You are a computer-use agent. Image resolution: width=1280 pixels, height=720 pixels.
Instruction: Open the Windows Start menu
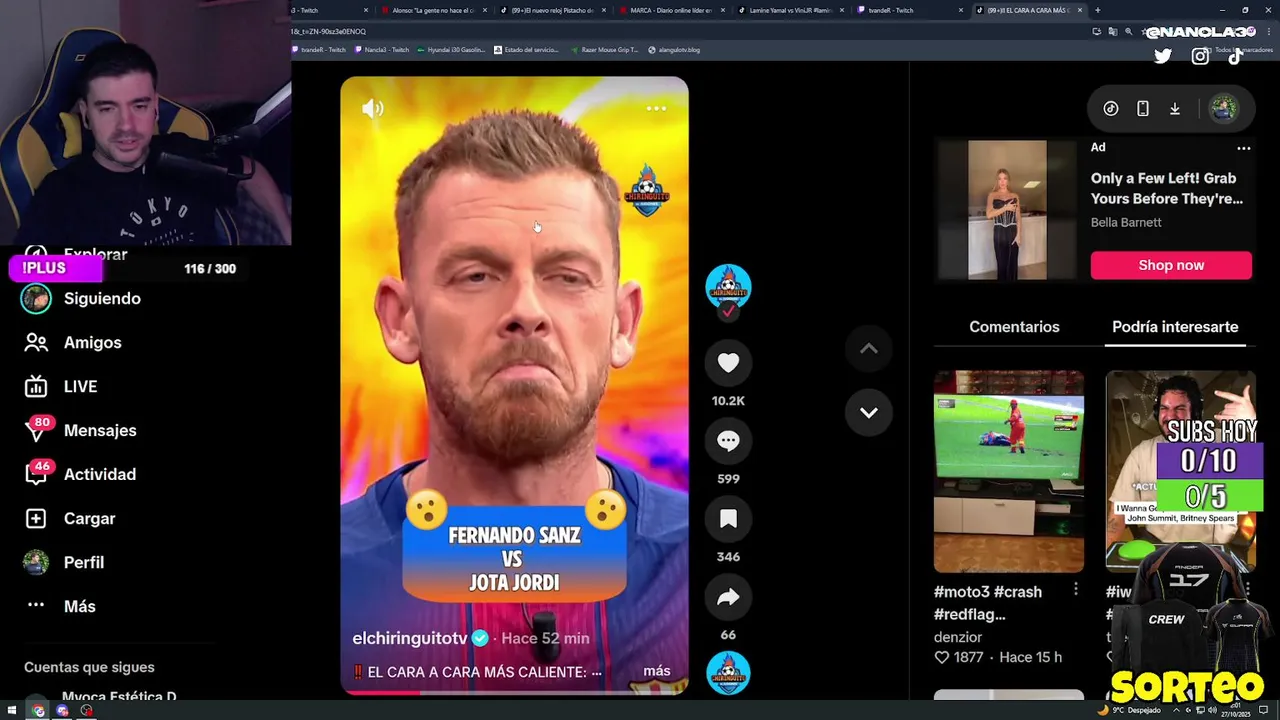11,711
